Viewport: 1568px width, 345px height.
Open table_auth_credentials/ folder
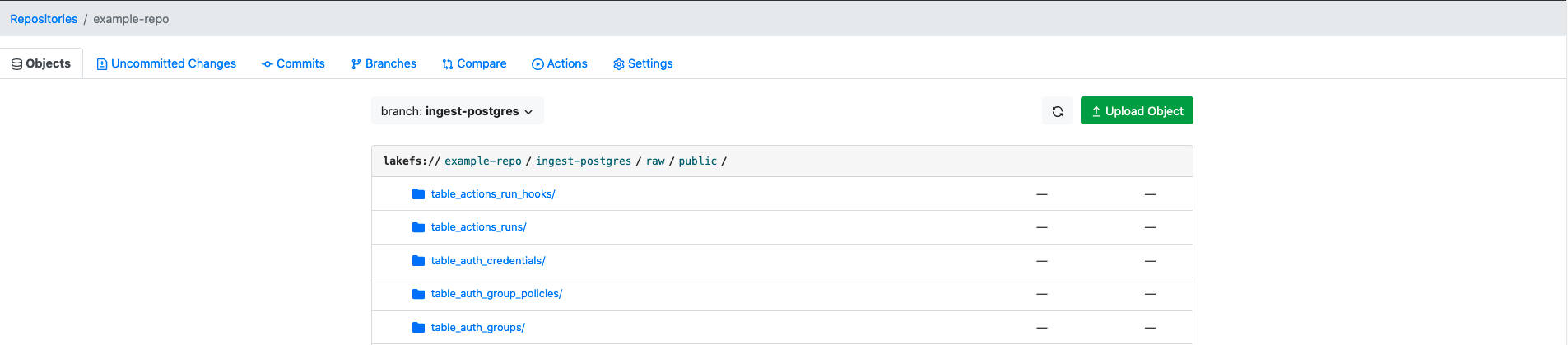[x=488, y=261]
